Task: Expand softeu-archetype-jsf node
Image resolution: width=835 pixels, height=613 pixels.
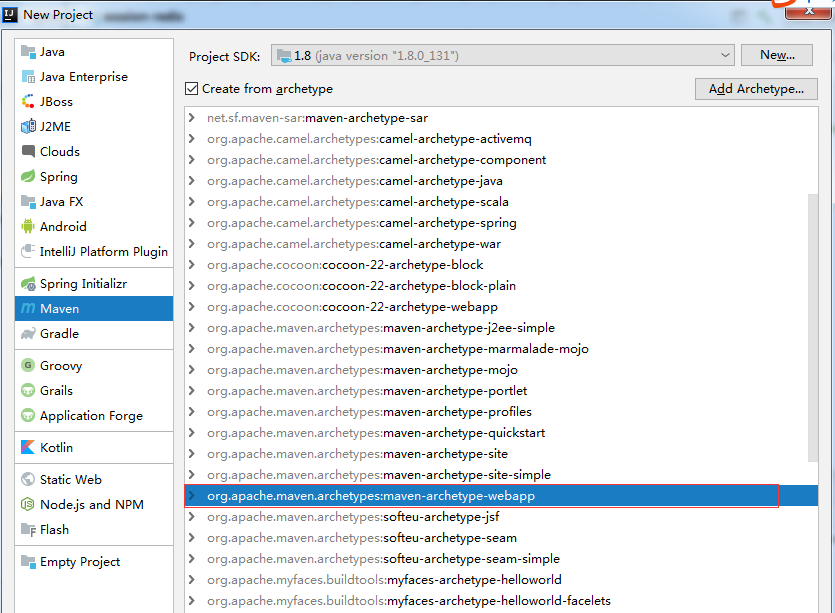Action: click(x=192, y=517)
